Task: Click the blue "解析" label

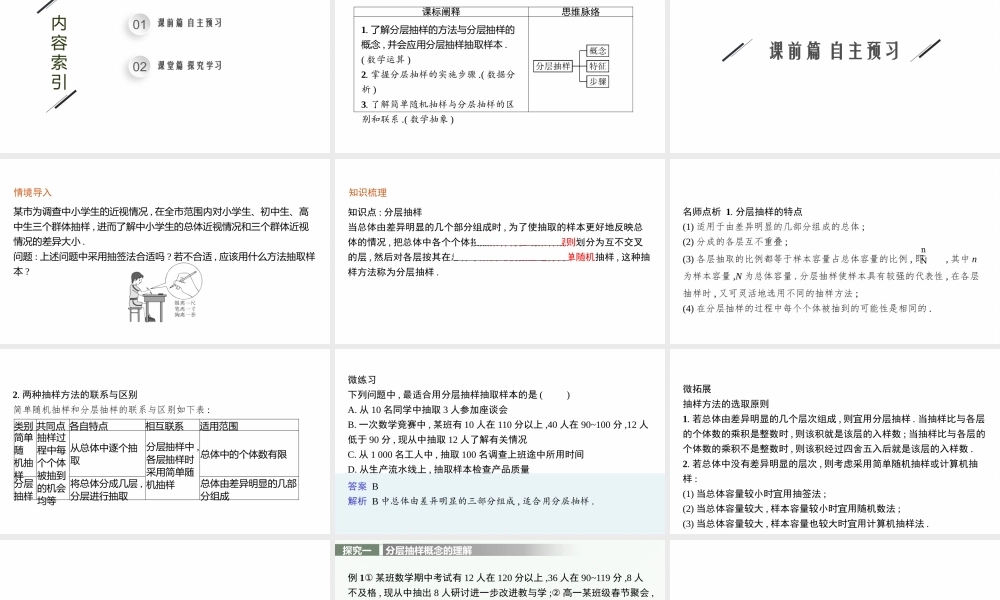Action: [x=356, y=500]
